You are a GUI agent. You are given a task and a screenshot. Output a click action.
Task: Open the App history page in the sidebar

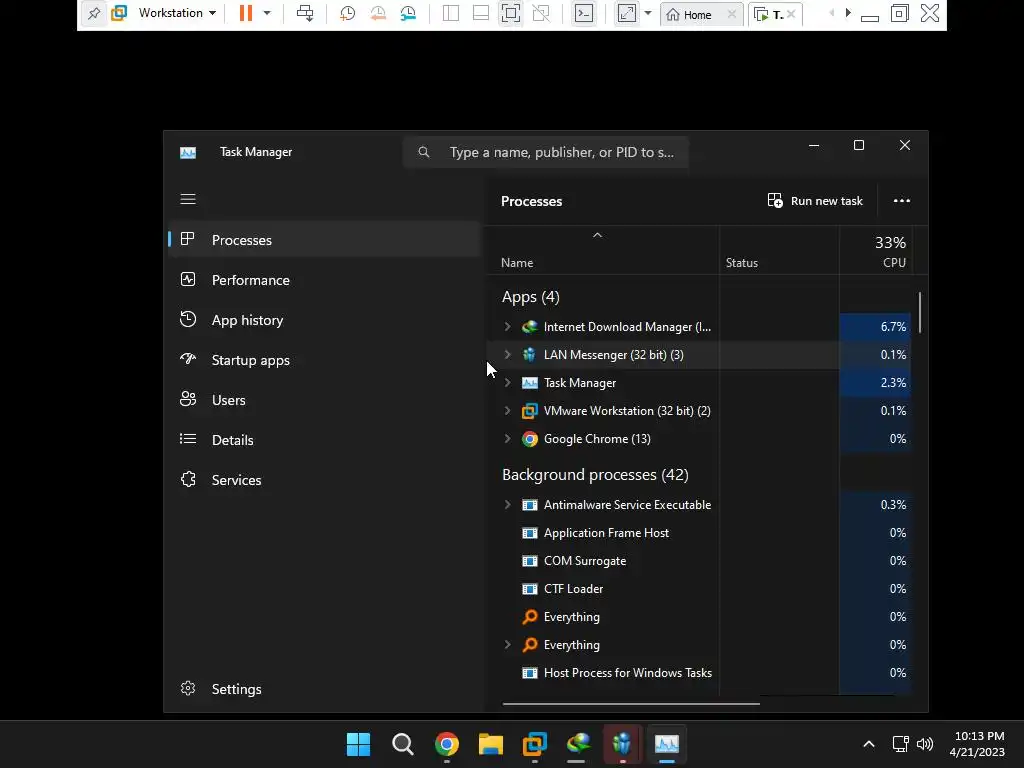click(325, 320)
